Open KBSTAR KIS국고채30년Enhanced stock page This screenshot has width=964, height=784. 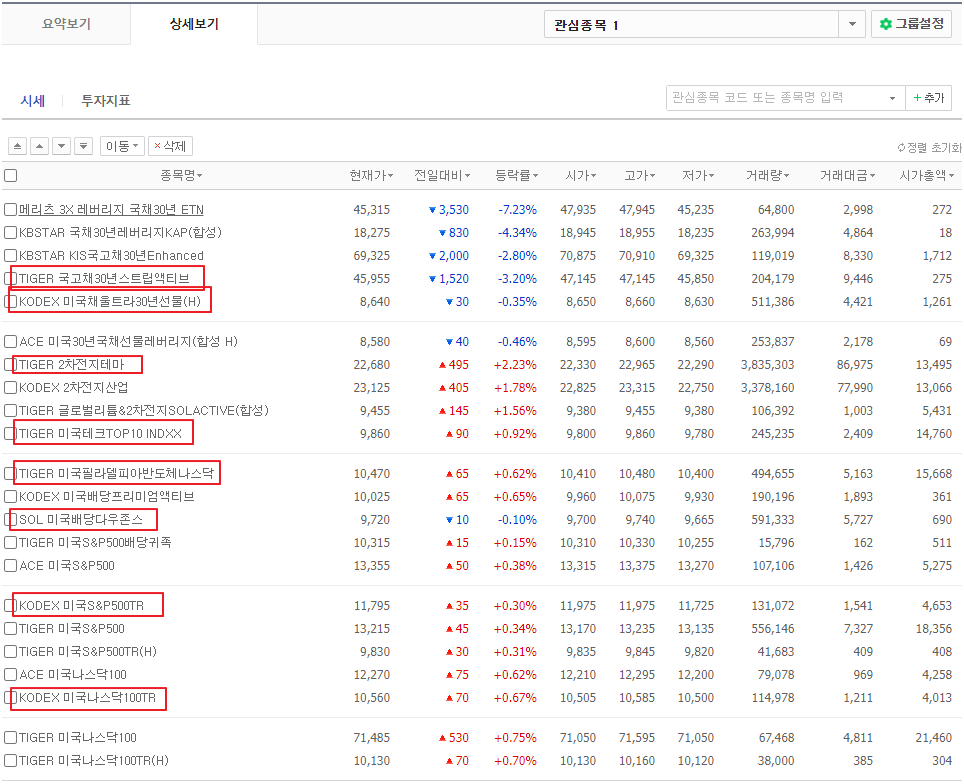pos(111,256)
